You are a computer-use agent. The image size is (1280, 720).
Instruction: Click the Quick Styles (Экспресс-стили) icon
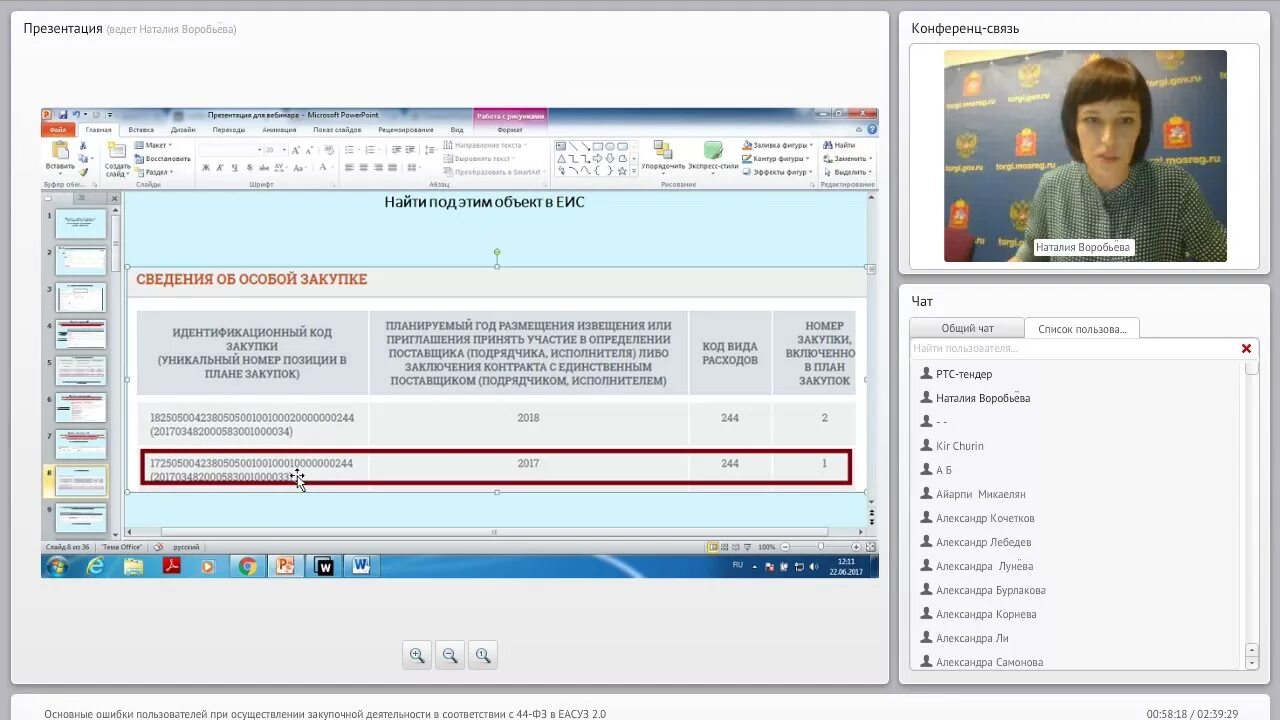pos(713,150)
